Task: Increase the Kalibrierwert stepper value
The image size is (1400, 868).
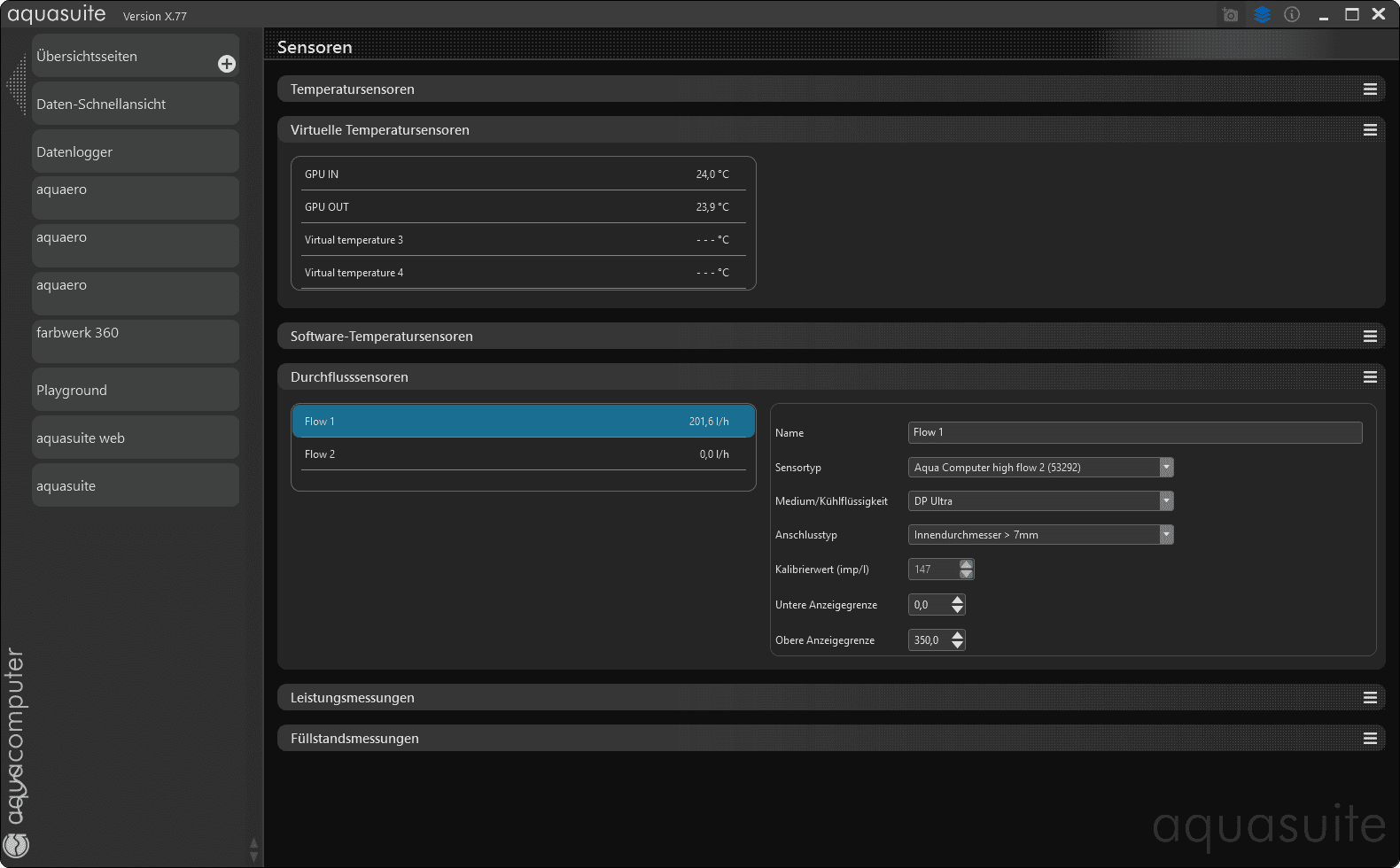Action: 967,564
